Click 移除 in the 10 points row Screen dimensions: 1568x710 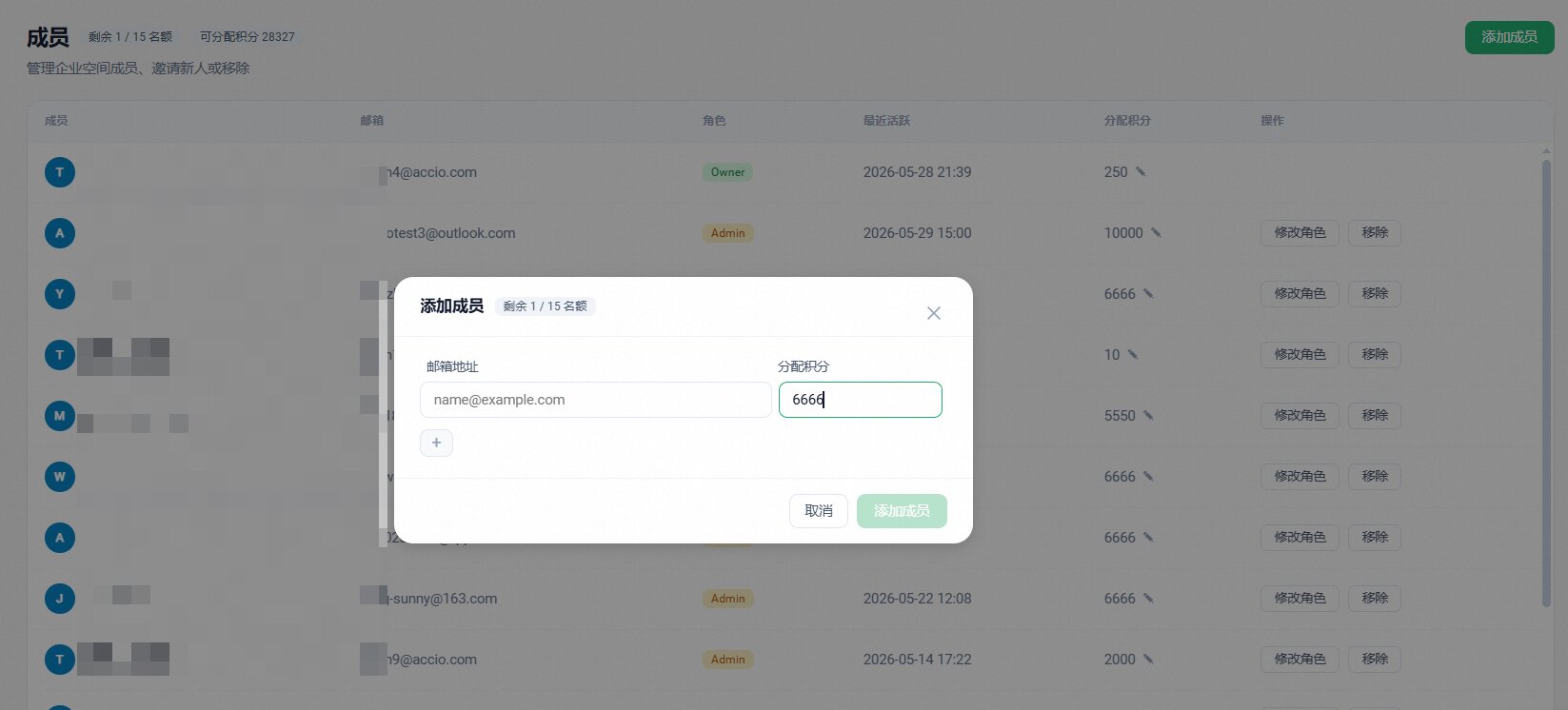1375,355
